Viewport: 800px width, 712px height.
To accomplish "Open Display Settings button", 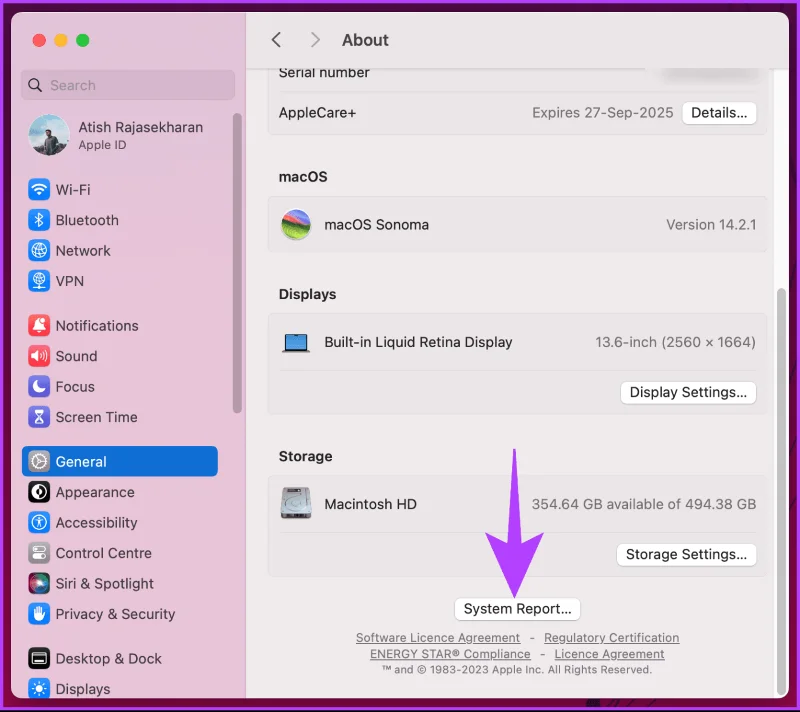I will point(688,392).
